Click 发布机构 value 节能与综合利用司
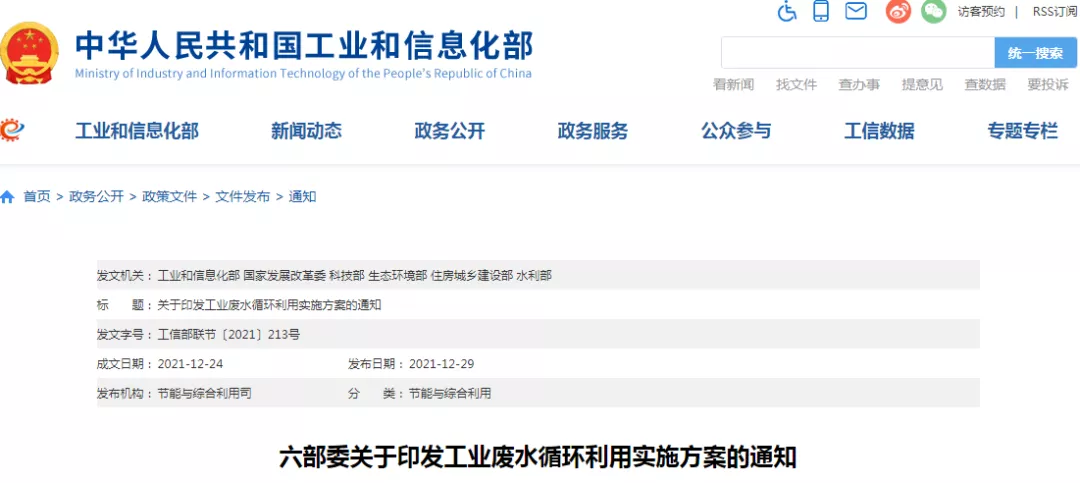 pos(205,394)
